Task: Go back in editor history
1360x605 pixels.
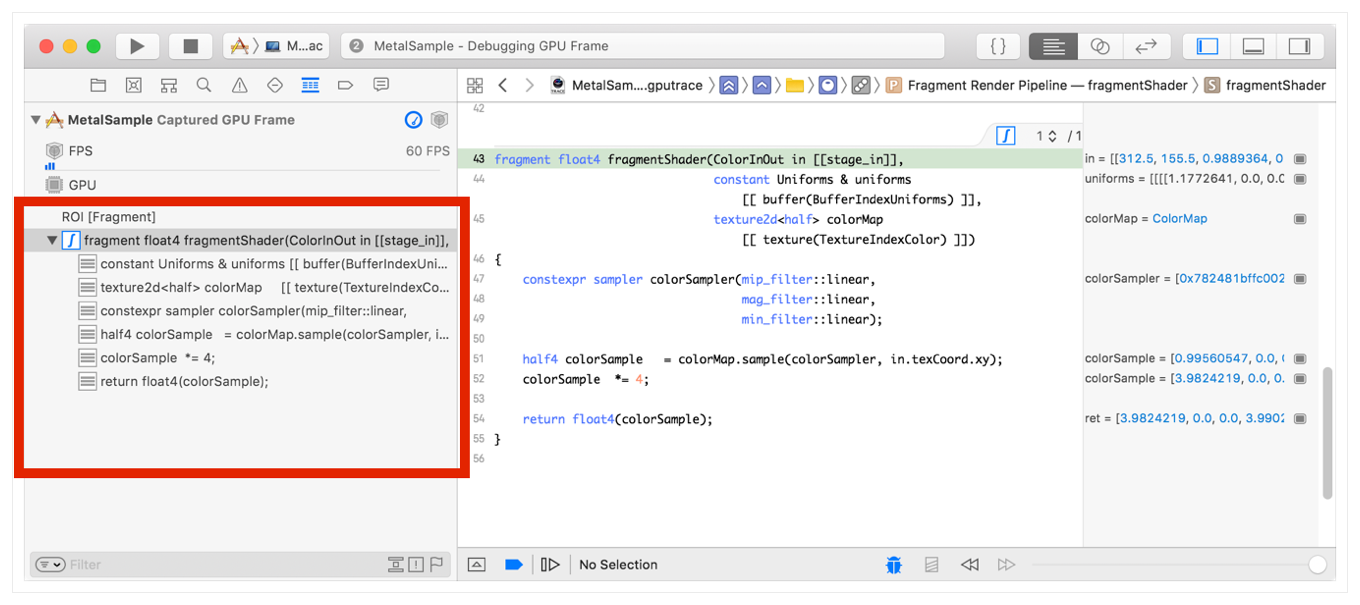Action: 503,85
